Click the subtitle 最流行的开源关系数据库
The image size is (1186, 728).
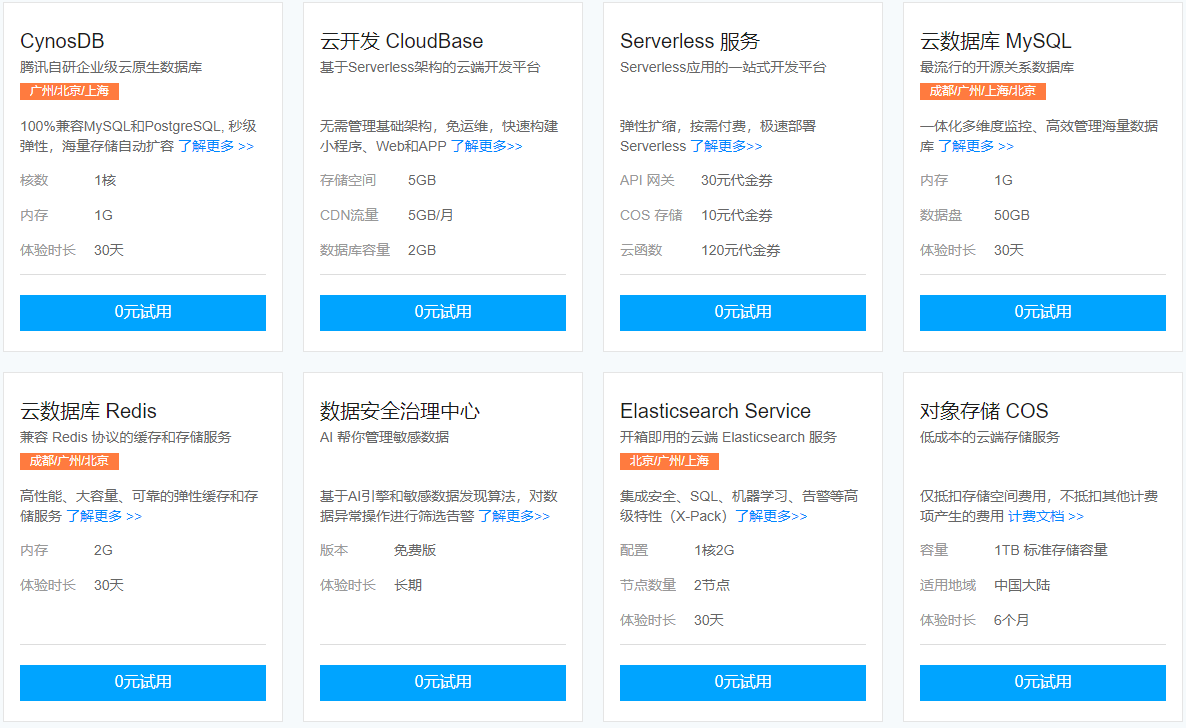(x=997, y=67)
